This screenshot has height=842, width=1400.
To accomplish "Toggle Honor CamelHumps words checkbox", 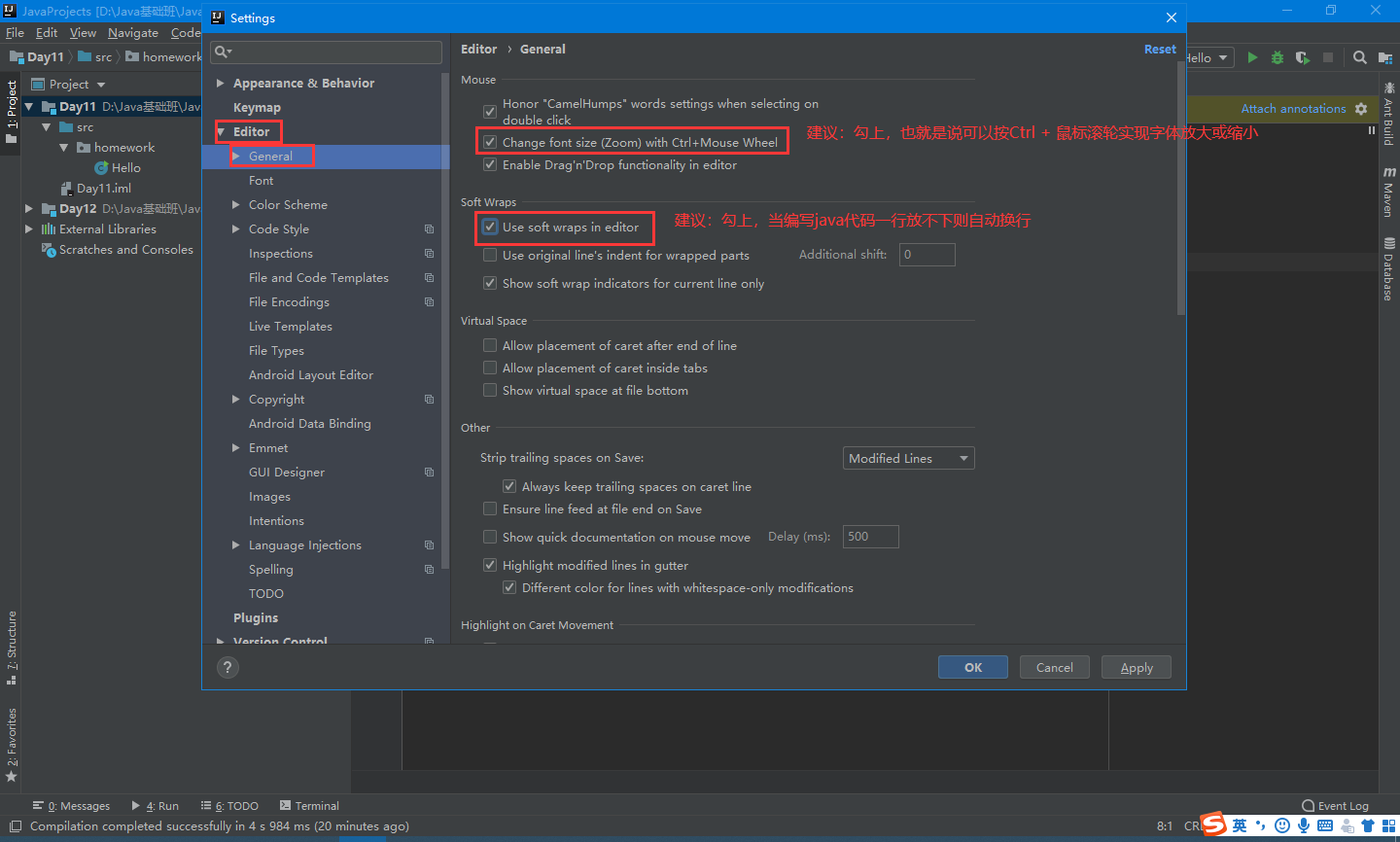I will (490, 112).
